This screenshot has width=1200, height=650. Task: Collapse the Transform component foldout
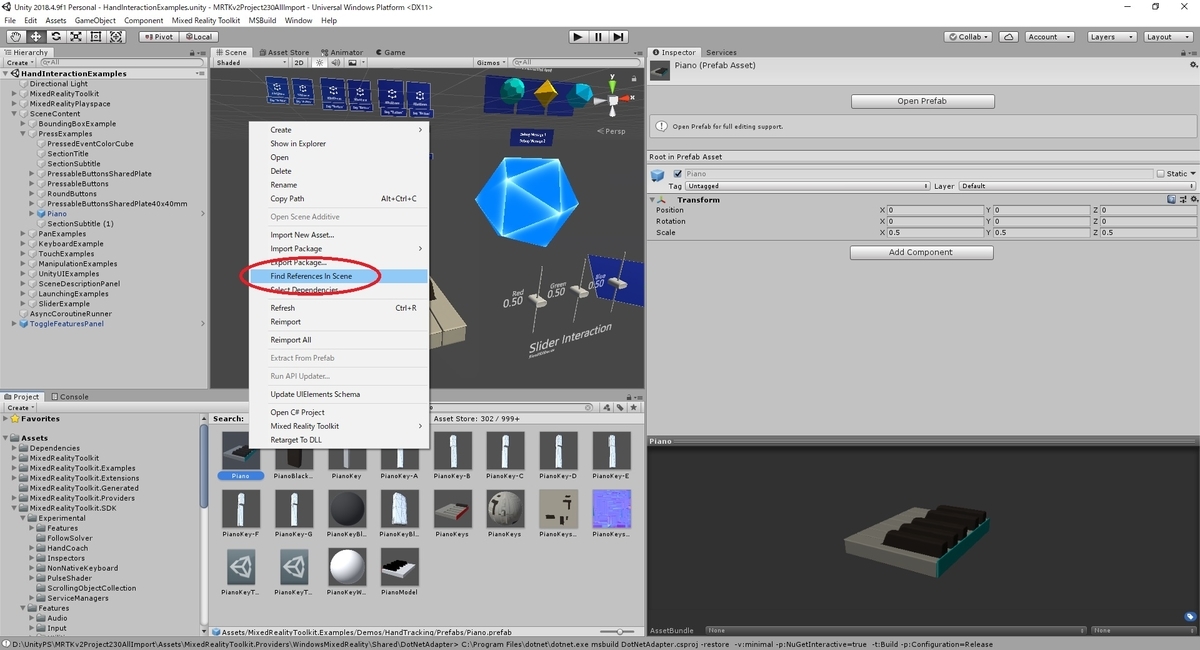pos(653,200)
